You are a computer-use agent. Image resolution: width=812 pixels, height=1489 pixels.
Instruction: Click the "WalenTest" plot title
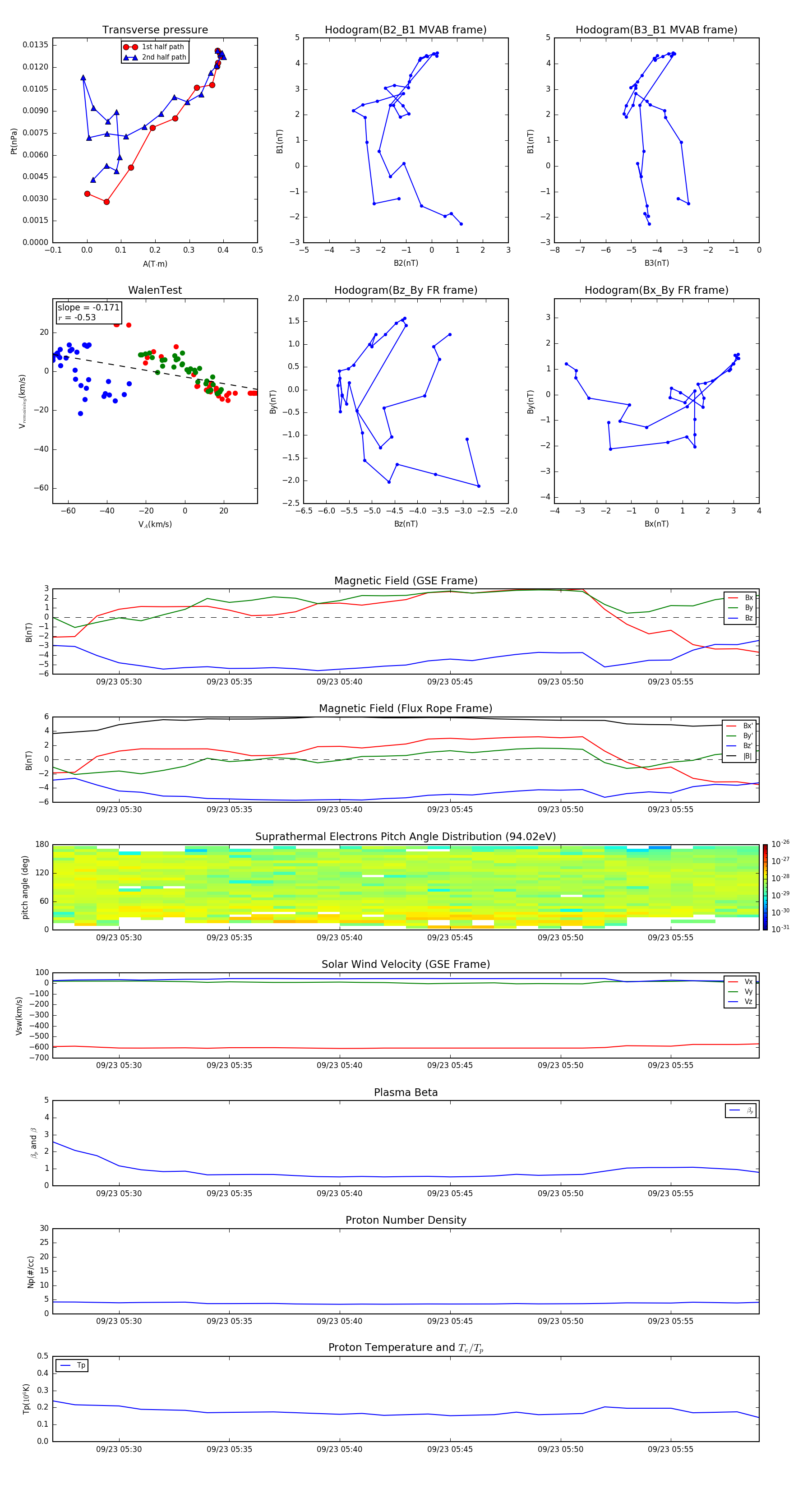coord(155,290)
